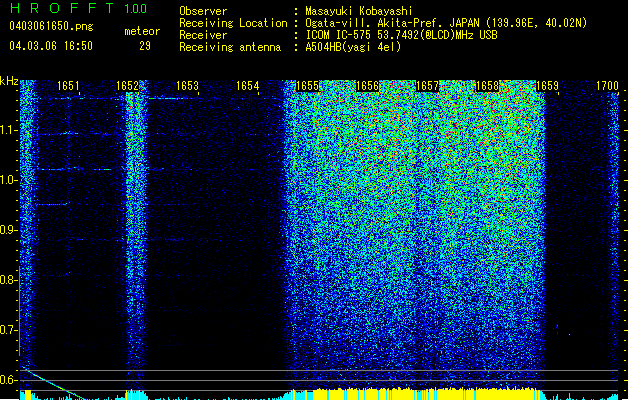Click the 1652 time marker
The width and height of the screenshot is (629, 400).
[x=127, y=86]
